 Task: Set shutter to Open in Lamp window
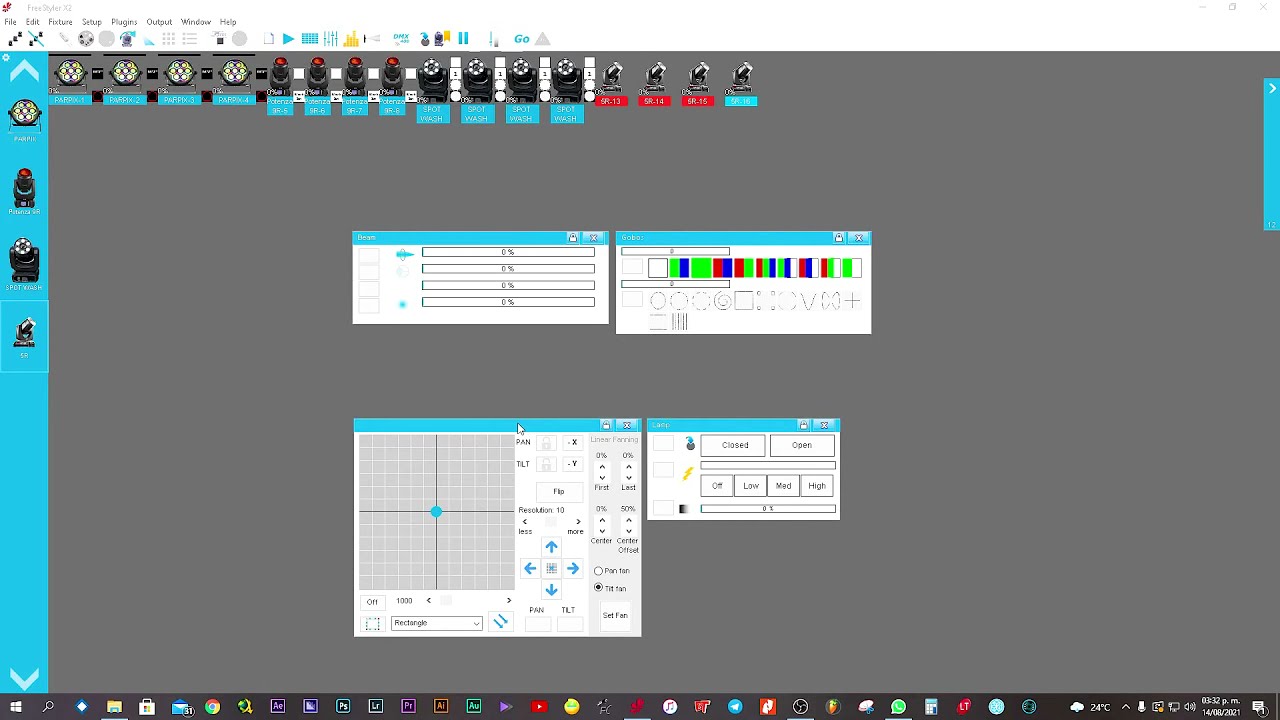tap(802, 446)
